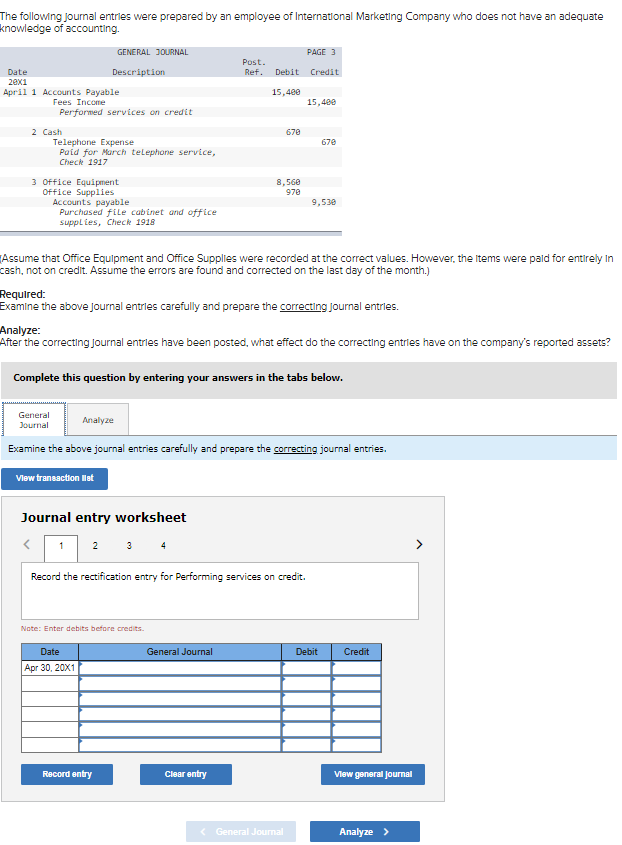
Task: Select account field in second worksheet row
Action: [180, 684]
